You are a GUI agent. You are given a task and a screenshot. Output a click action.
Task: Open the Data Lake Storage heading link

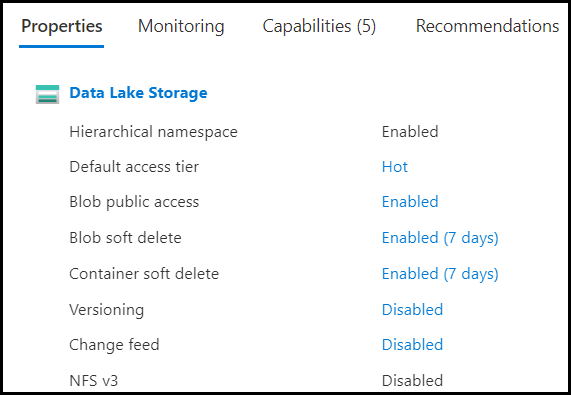pyautogui.click(x=138, y=93)
